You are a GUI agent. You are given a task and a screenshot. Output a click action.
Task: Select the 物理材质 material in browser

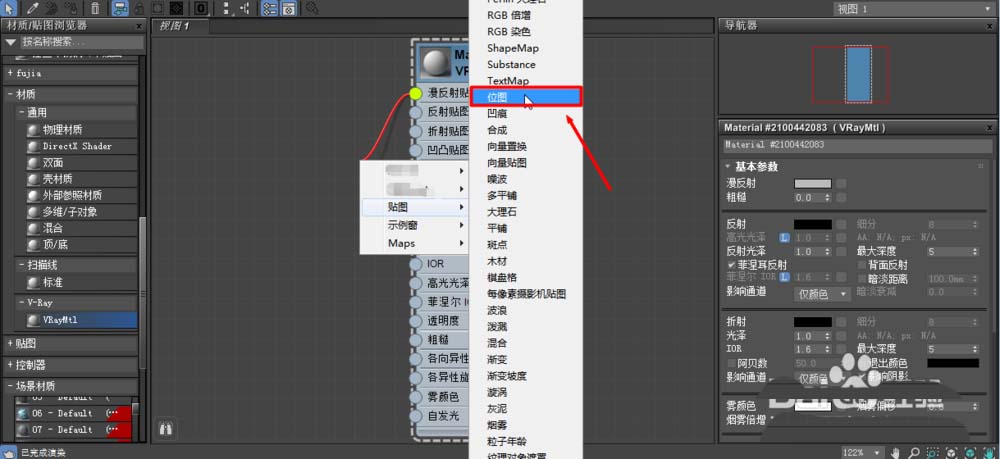click(62, 130)
